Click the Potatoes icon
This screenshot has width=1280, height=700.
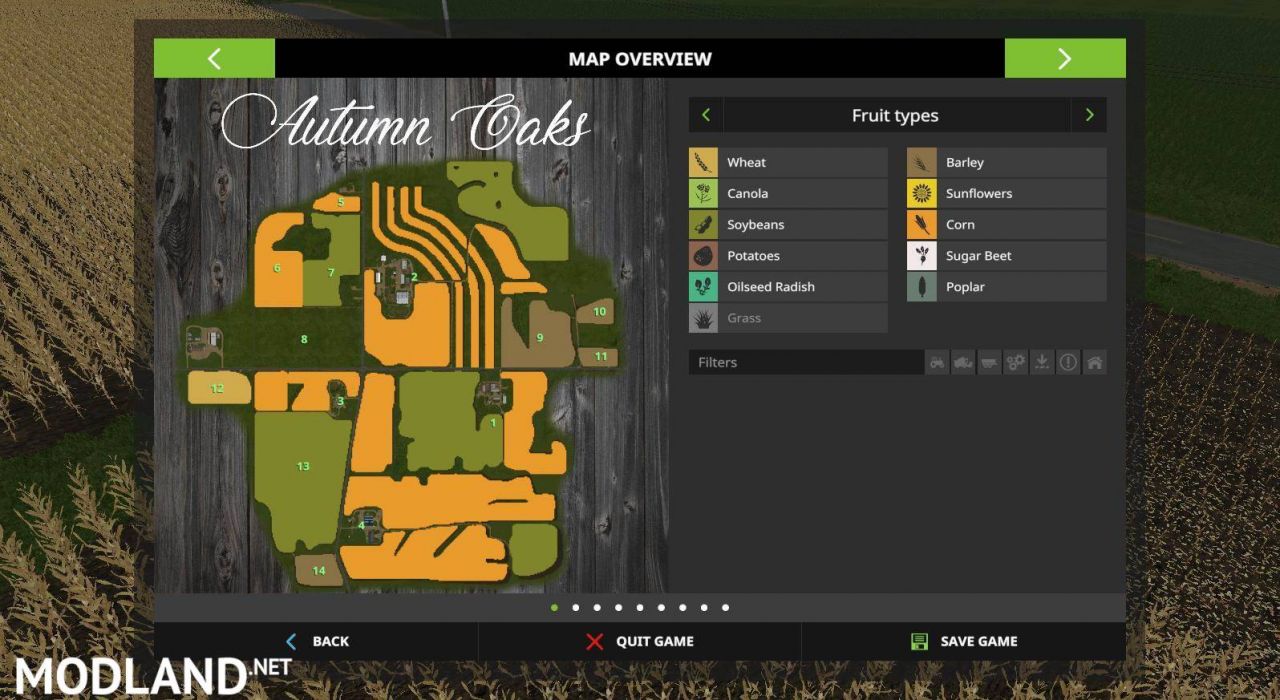703,256
